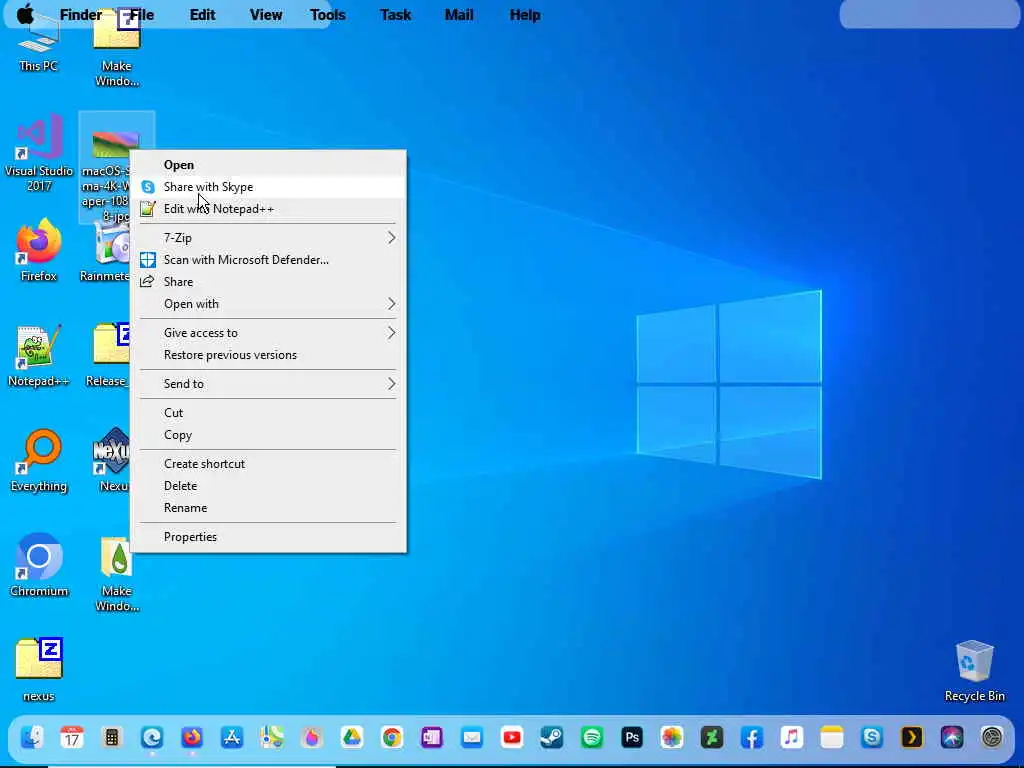Expand the Open with submenu
The image size is (1024, 768).
pos(268,304)
